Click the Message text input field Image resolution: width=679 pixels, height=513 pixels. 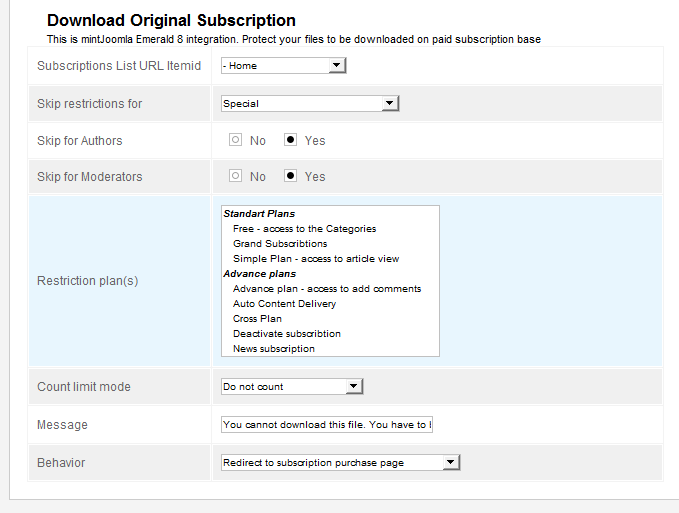[327, 425]
